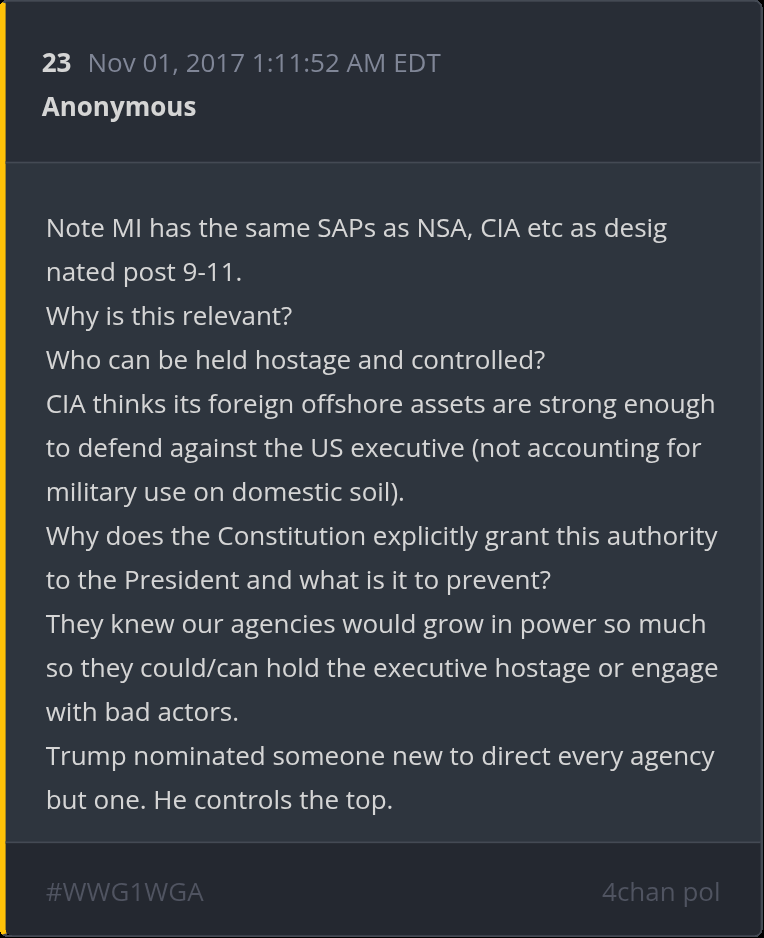The image size is (764, 938).
Task: Click the text "military use on domestic soil)."
Action: 225,492
